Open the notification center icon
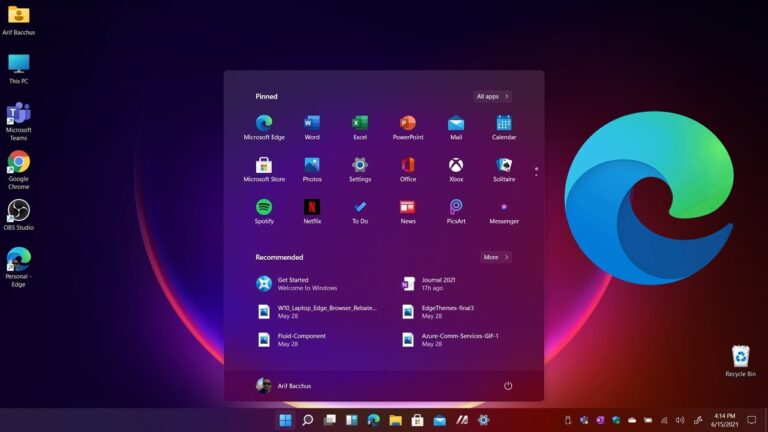Screen dimensions: 768x432 coord(752,420)
